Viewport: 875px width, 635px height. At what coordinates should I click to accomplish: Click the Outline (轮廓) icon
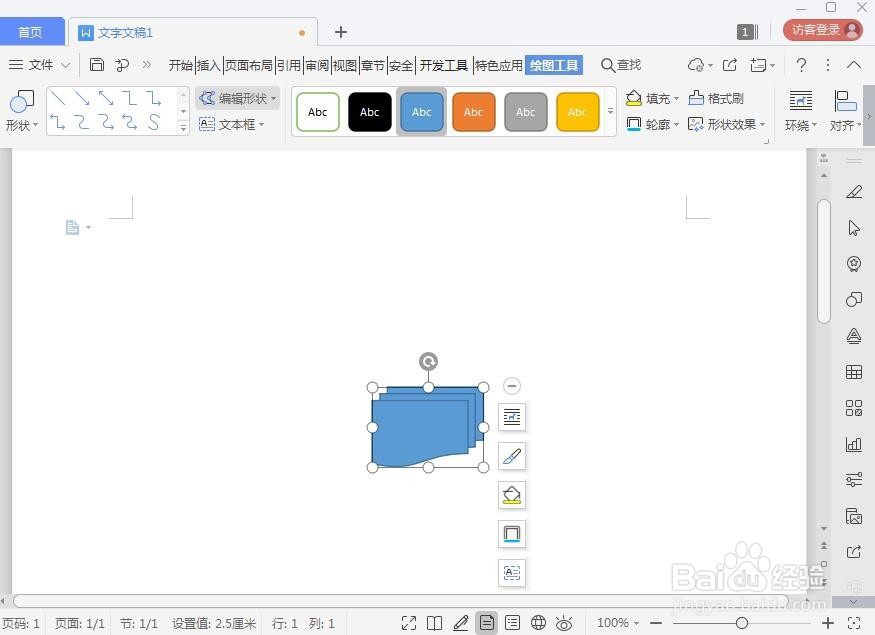coord(635,124)
